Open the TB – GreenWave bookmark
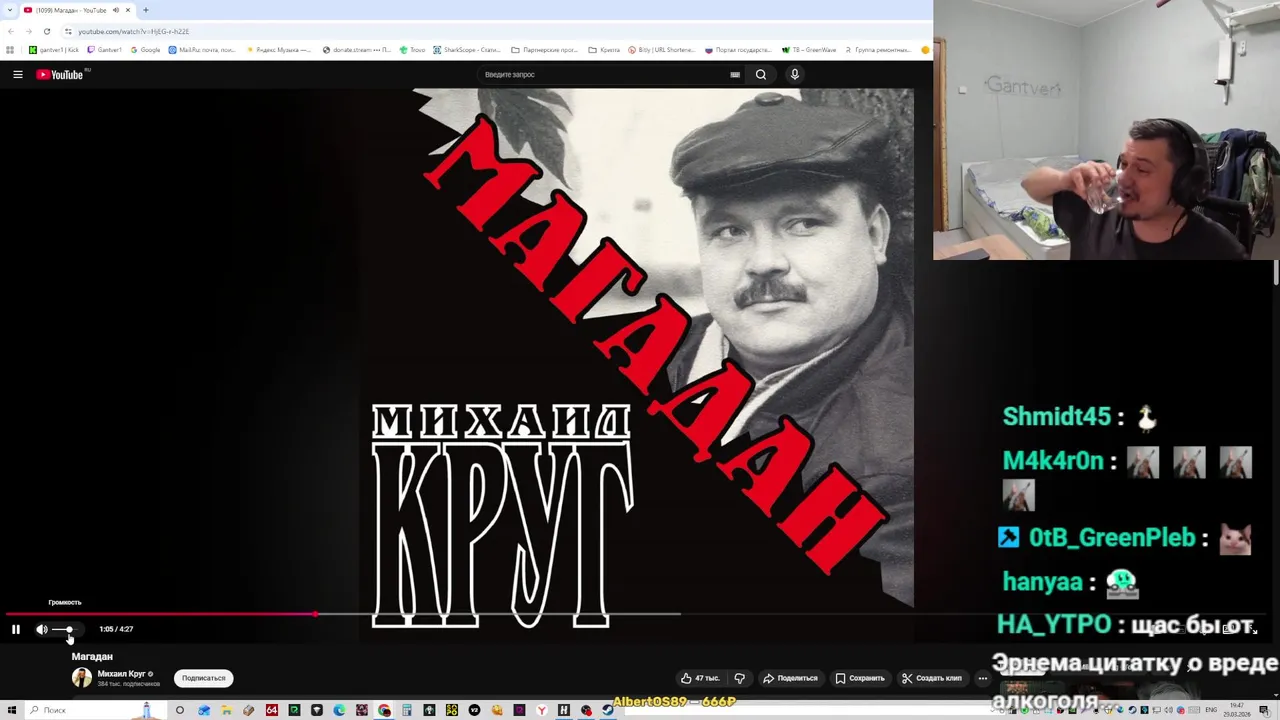The image size is (1280, 720). (809, 50)
